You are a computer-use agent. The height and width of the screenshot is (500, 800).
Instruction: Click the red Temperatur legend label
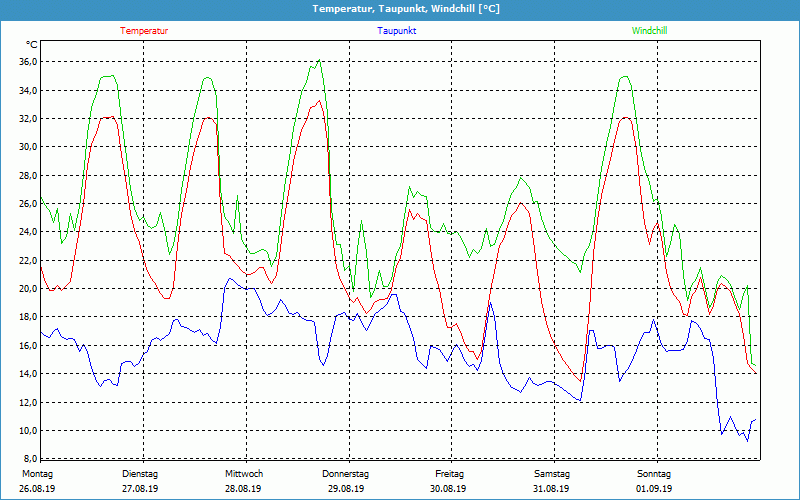tap(144, 31)
